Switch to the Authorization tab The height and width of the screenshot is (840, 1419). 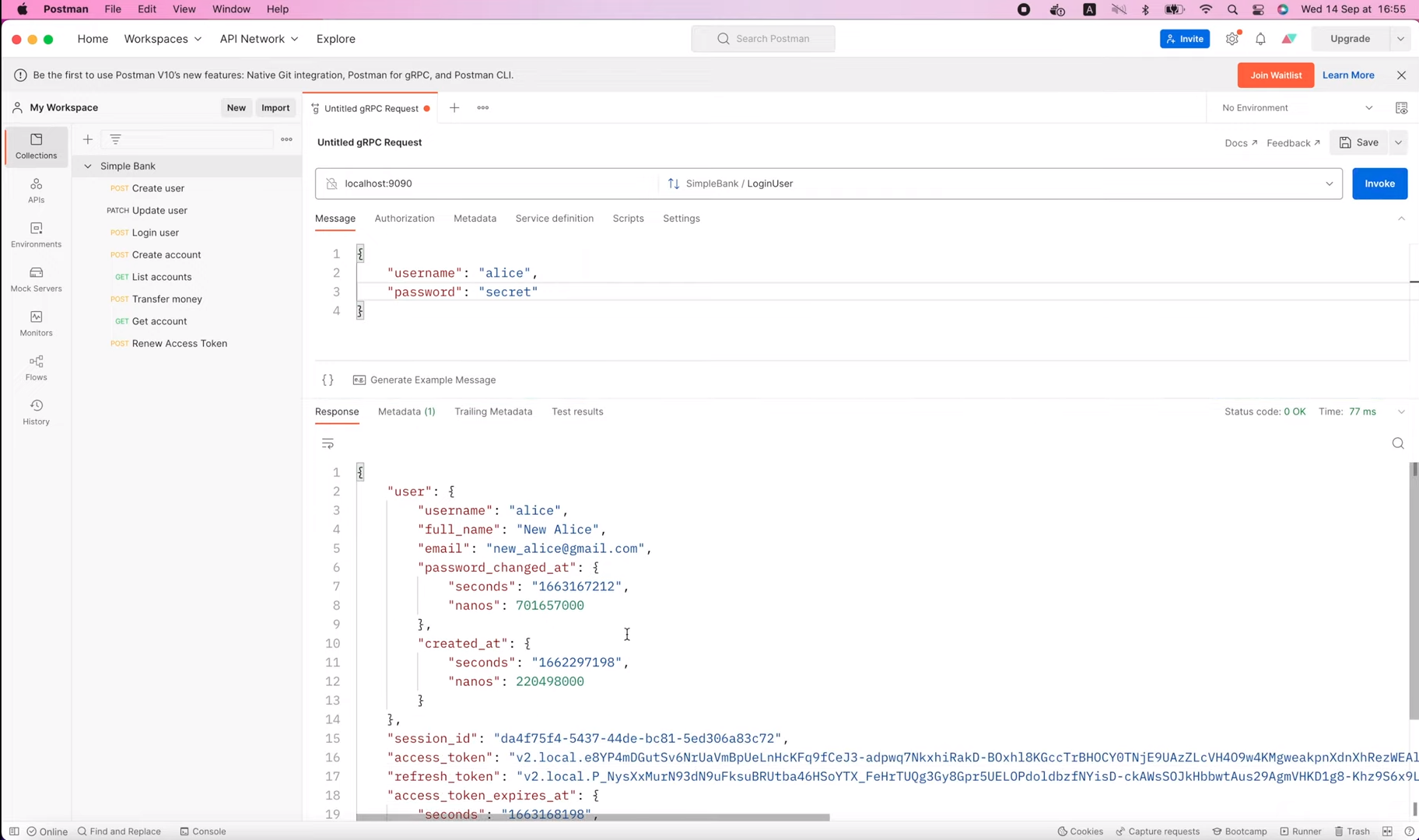(405, 219)
